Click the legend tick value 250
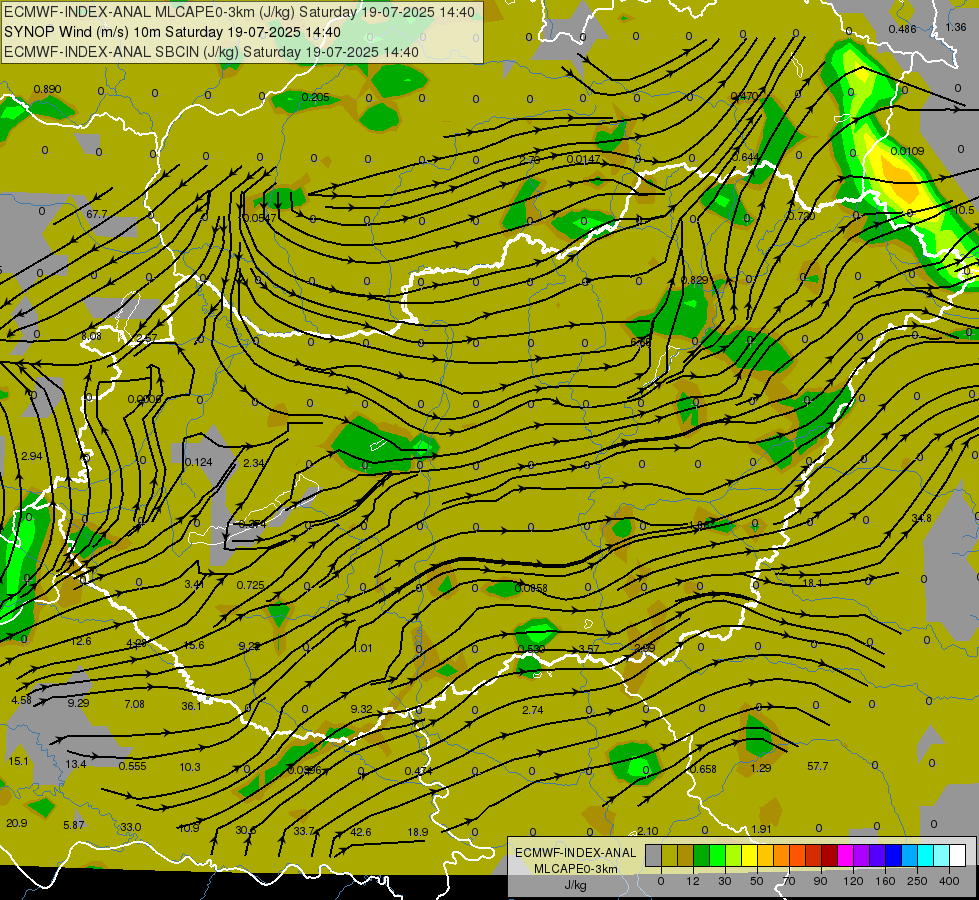Image resolution: width=979 pixels, height=900 pixels. (917, 881)
